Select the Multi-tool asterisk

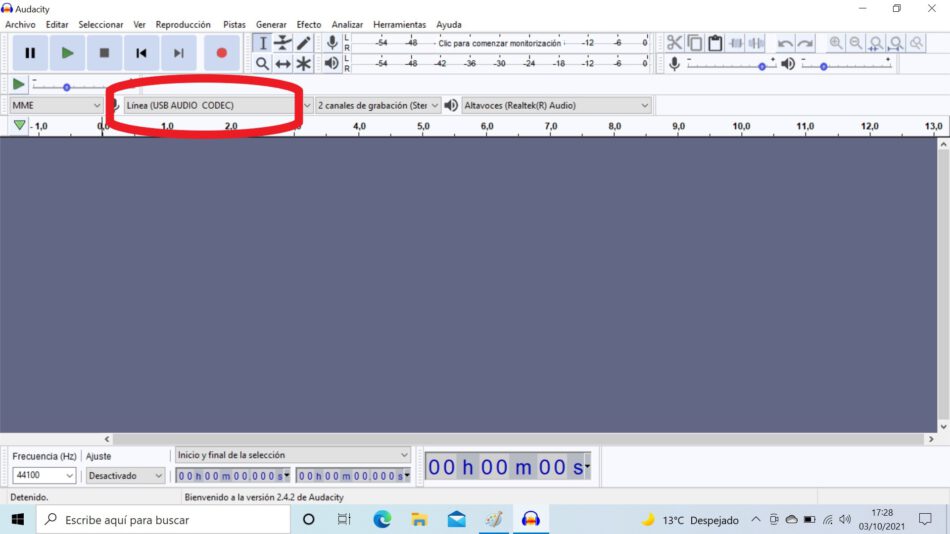coord(304,64)
